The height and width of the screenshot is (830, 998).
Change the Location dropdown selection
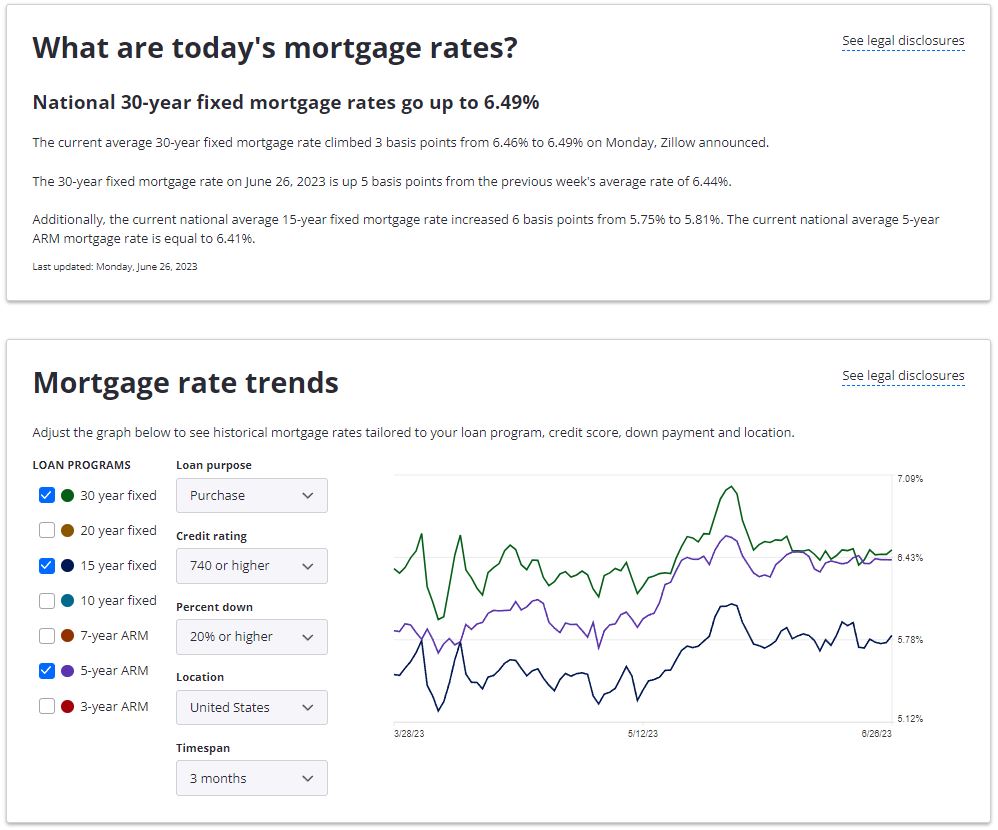251,707
